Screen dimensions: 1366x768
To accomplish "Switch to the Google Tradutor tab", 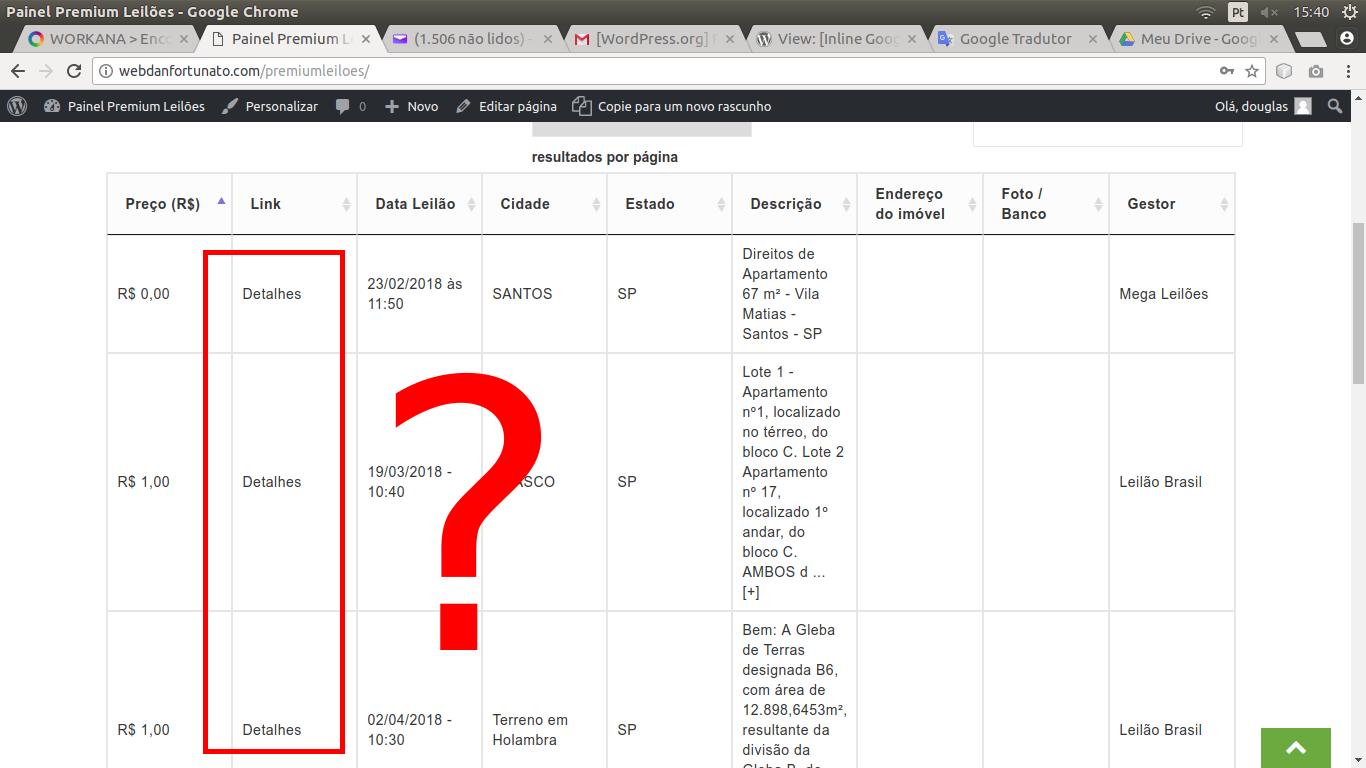I will 1016,39.
